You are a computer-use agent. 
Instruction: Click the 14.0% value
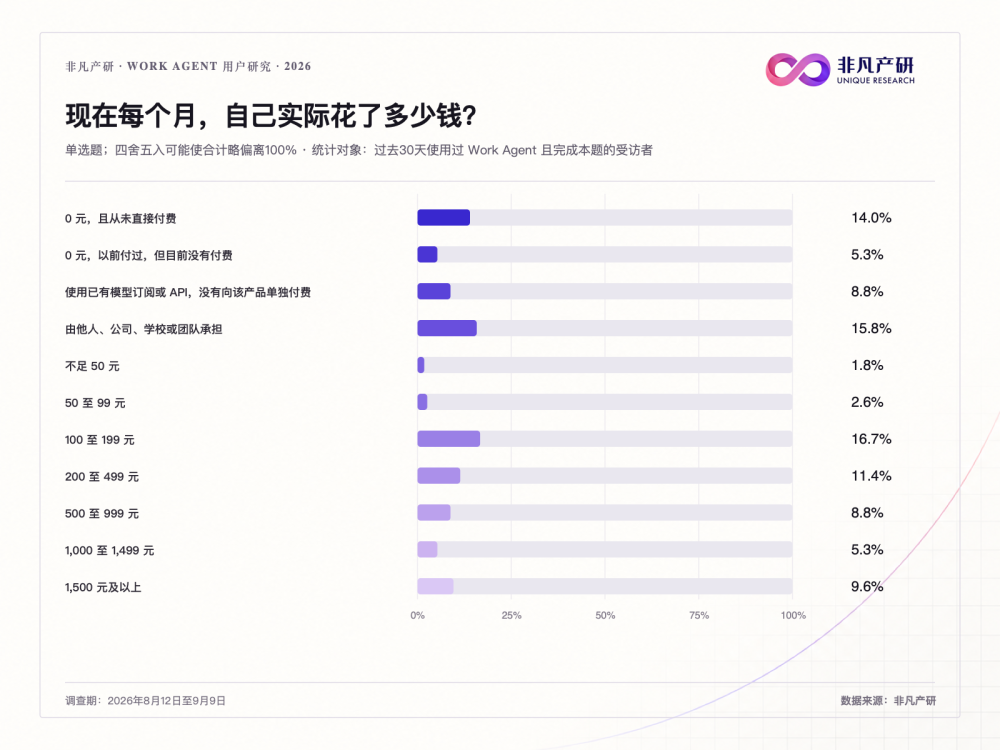click(871, 218)
